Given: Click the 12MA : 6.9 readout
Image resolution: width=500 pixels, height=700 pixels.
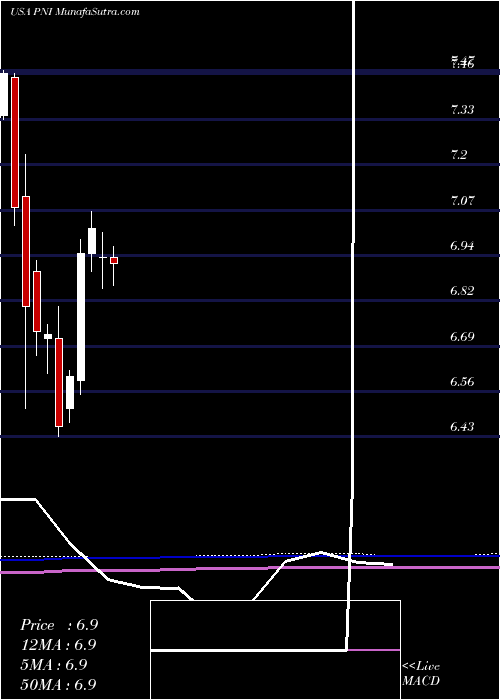Looking at the screenshot, I should (58, 645).
